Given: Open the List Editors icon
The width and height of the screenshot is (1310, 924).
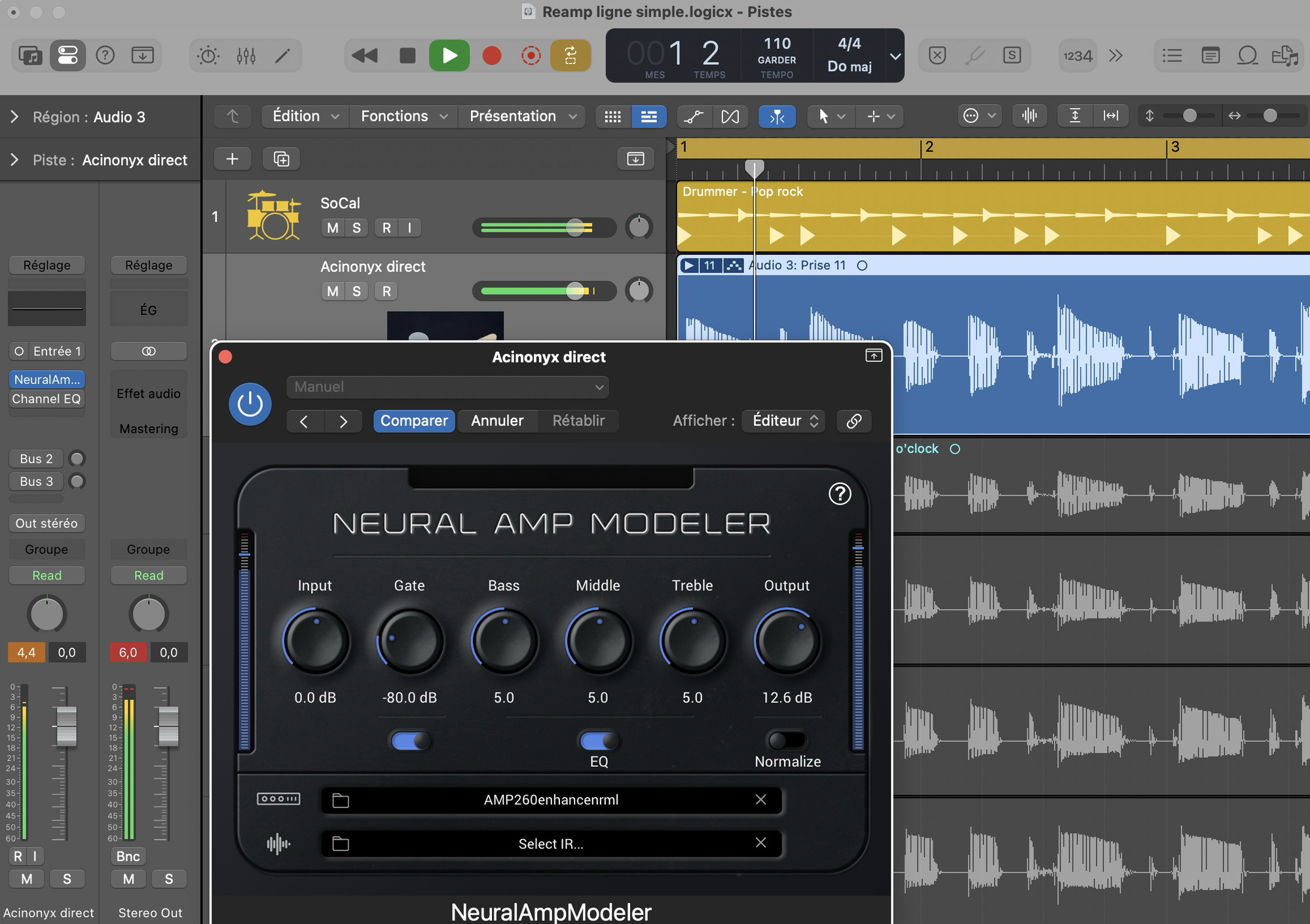Looking at the screenshot, I should tap(1172, 56).
